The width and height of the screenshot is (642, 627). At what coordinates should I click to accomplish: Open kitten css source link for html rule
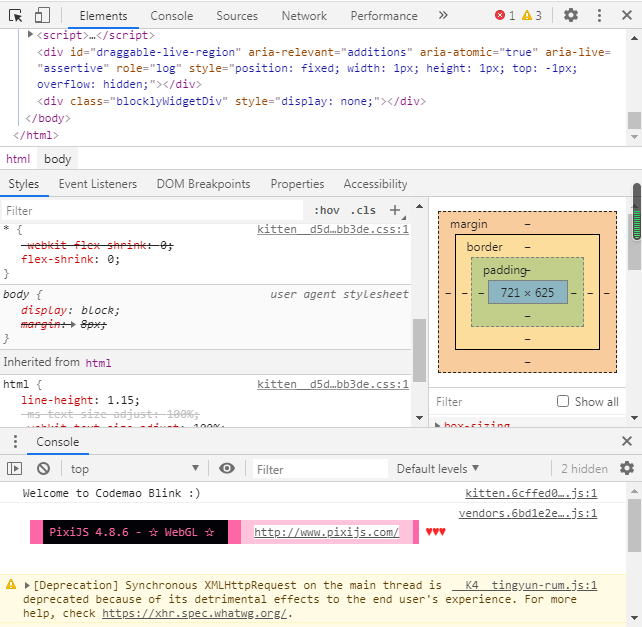pos(332,385)
